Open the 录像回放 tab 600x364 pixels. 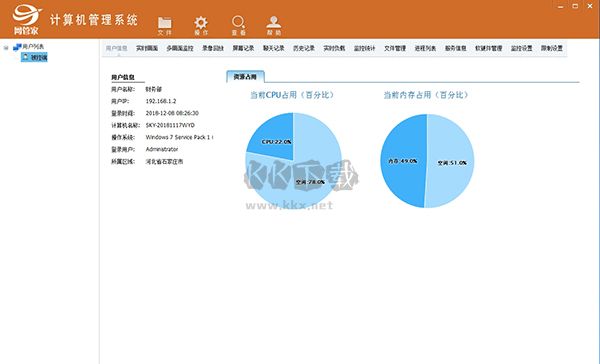213,48
